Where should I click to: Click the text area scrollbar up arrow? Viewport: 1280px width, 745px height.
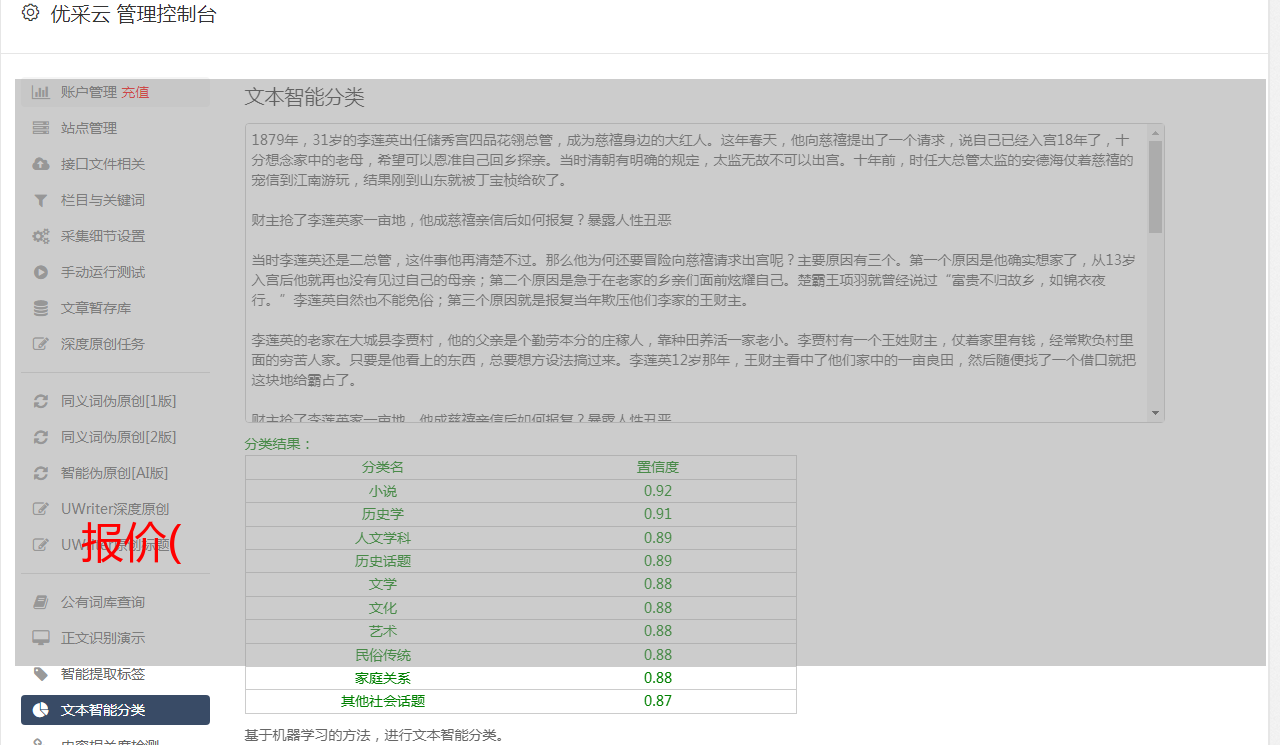click(1156, 132)
